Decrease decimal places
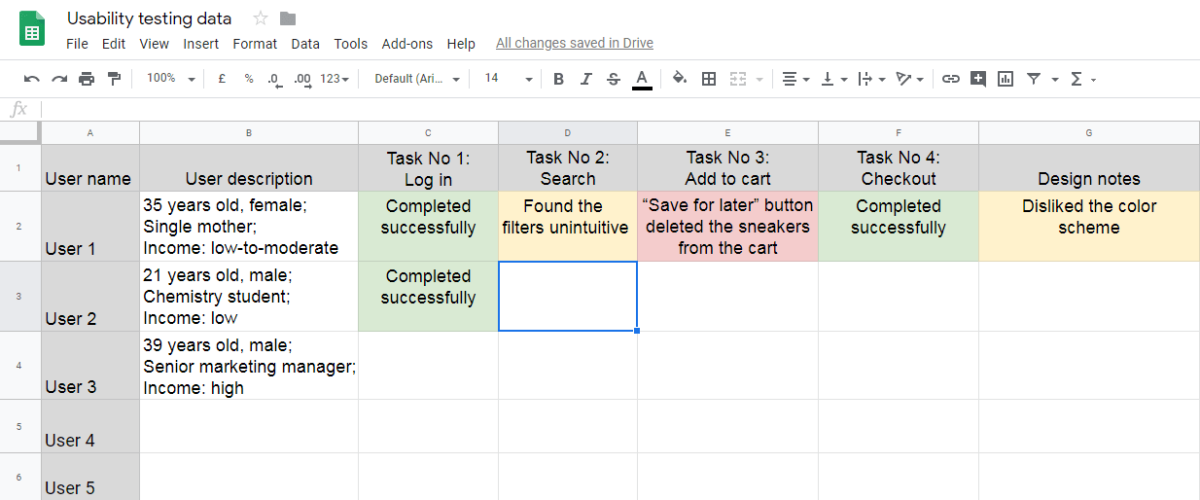The image size is (1200, 500). click(x=275, y=78)
